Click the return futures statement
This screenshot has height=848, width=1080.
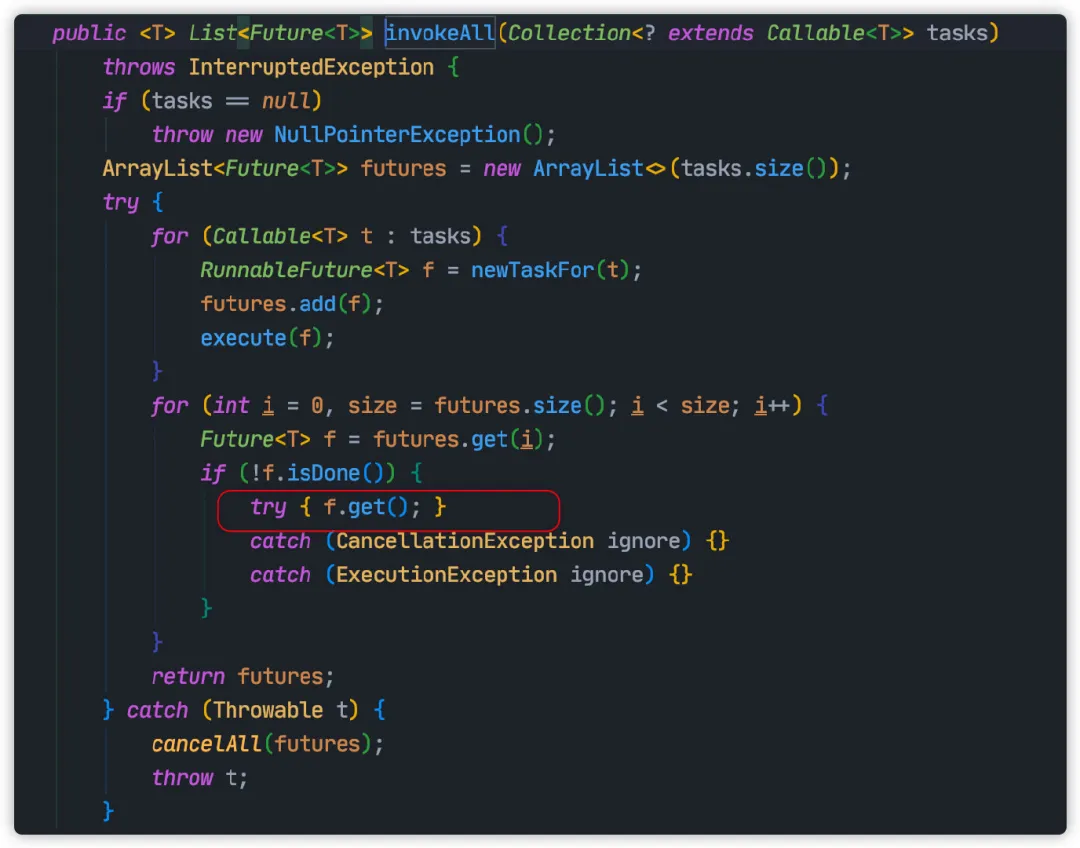coord(242,676)
